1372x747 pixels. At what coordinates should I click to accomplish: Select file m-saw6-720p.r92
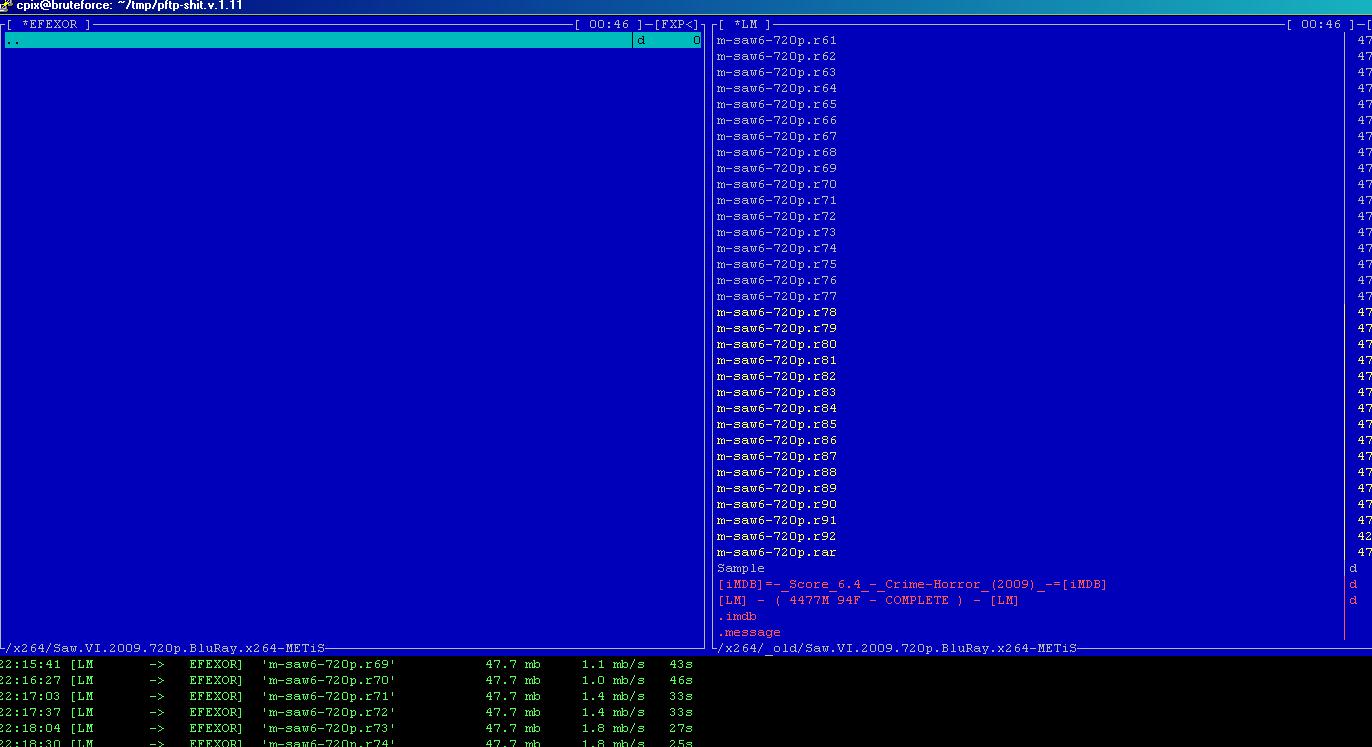coord(776,537)
